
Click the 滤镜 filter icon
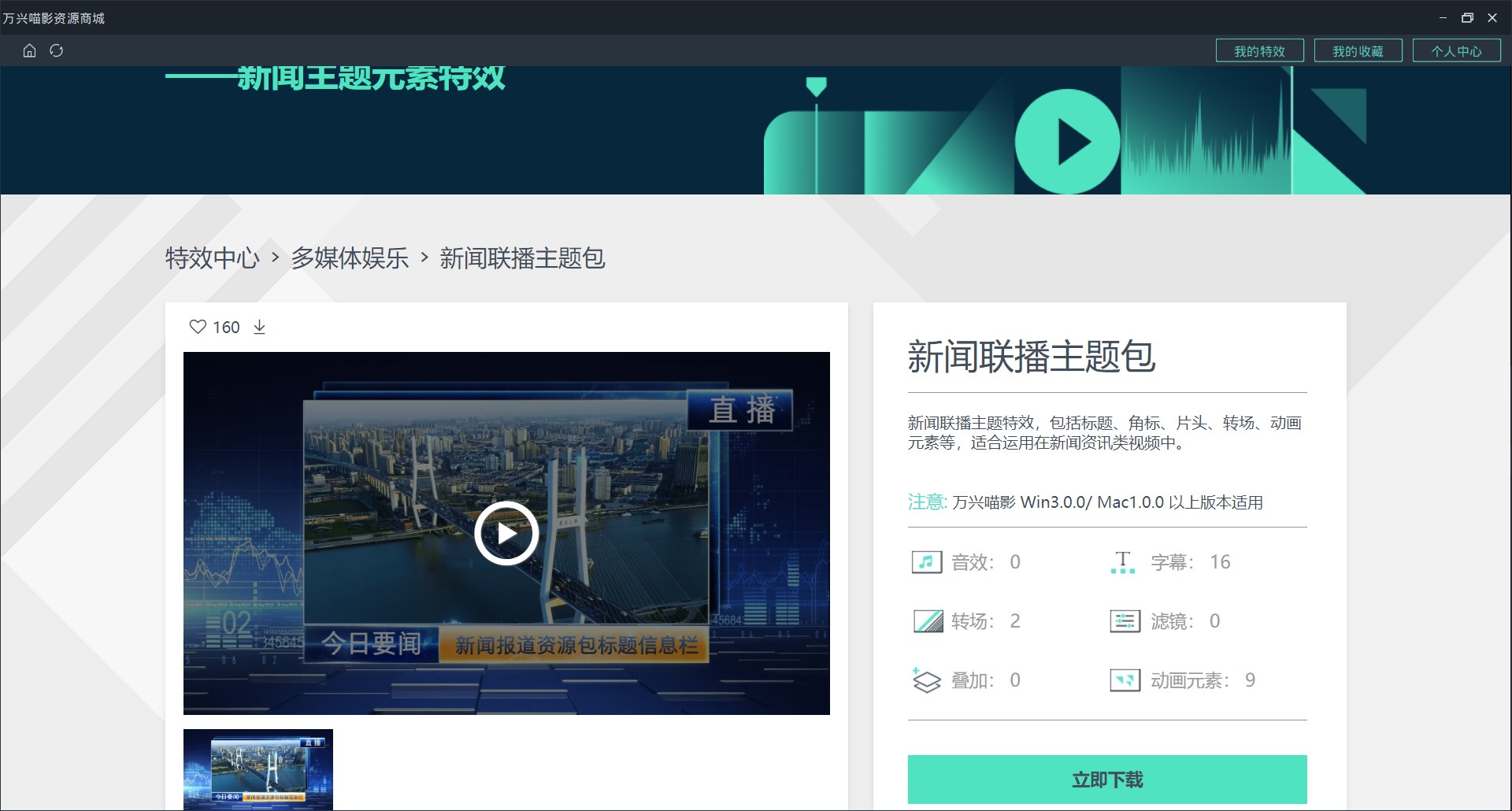[x=1125, y=621]
